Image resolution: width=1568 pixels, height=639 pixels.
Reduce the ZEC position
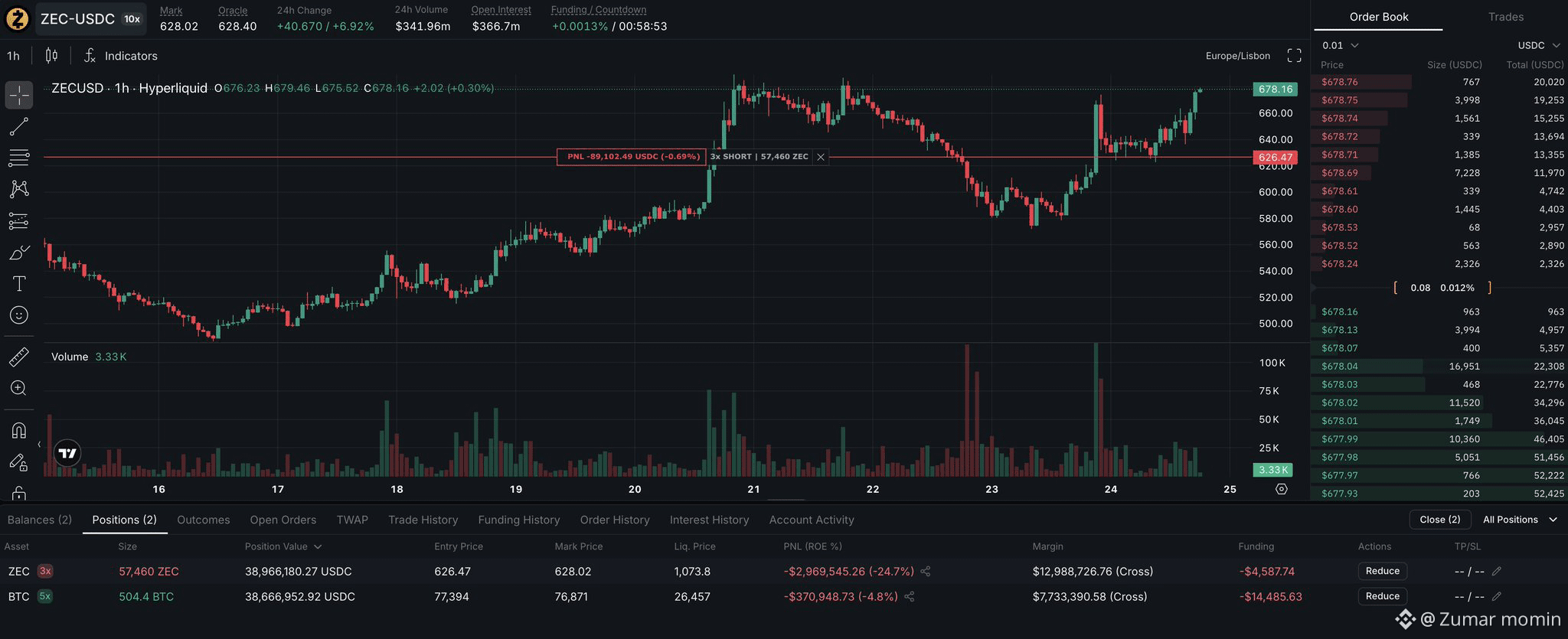[1382, 571]
